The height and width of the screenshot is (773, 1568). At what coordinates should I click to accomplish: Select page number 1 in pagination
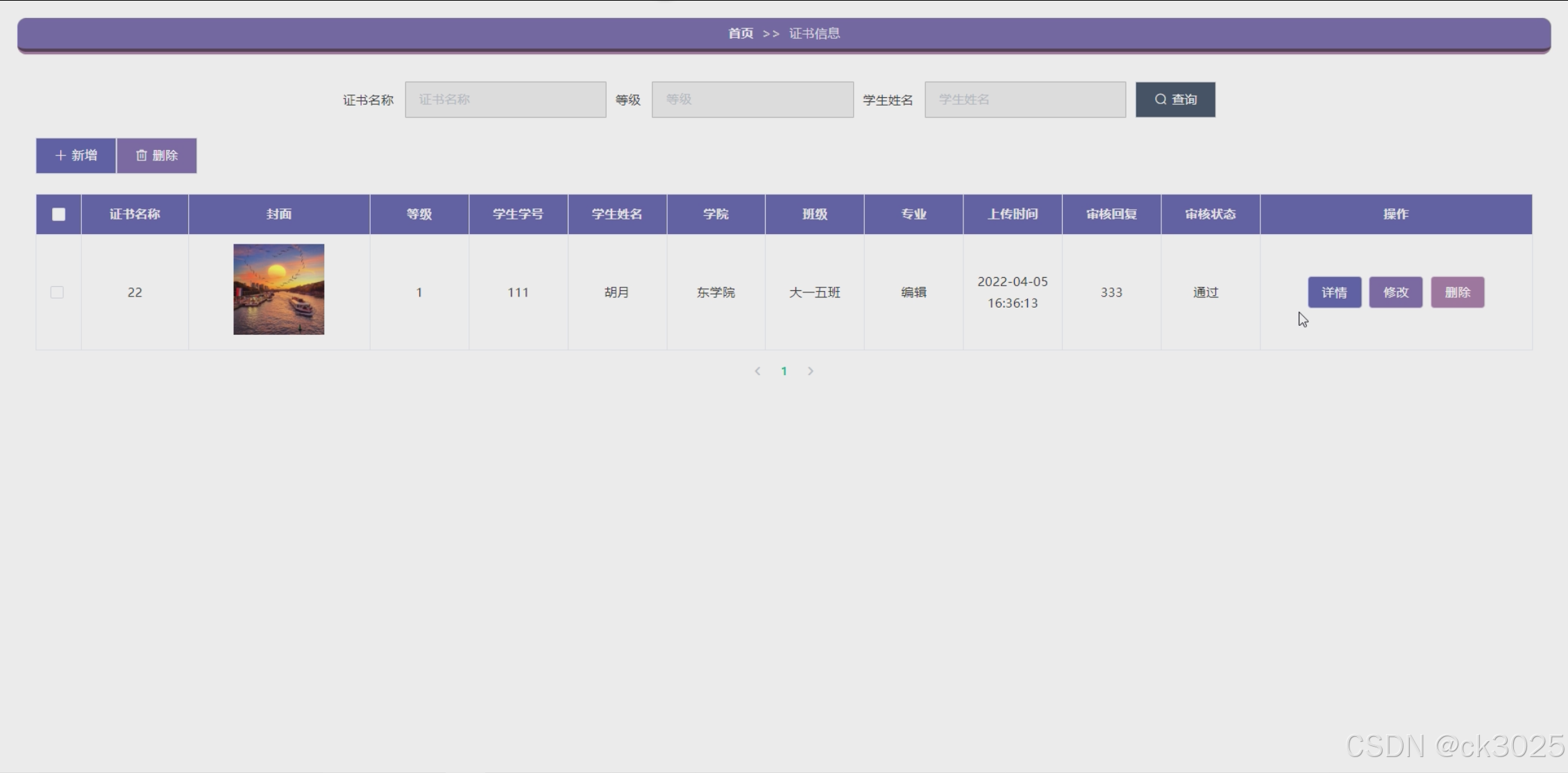[x=784, y=372]
